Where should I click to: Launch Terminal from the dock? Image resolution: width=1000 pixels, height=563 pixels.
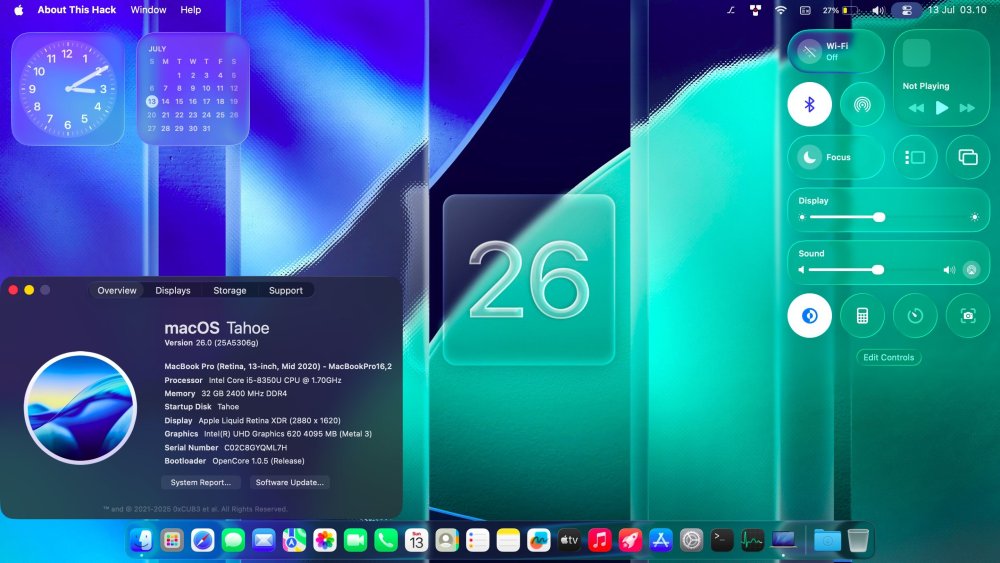tap(722, 541)
